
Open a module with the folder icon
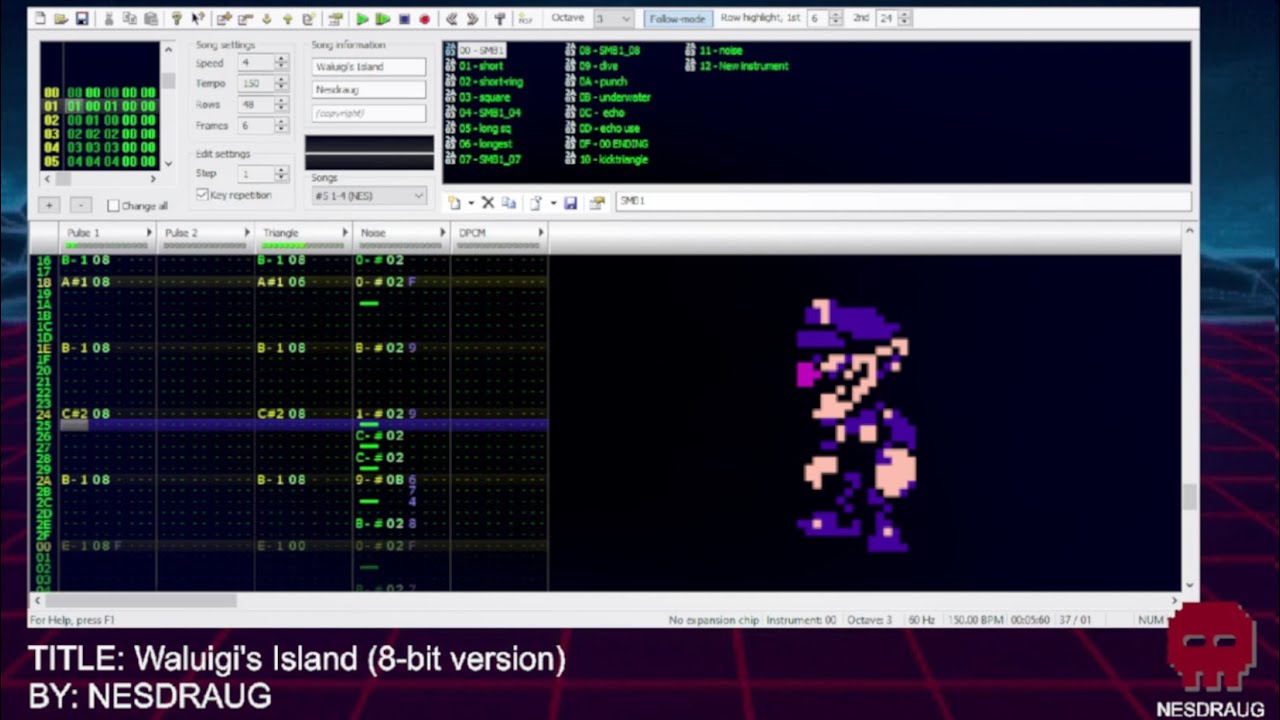(x=61, y=19)
